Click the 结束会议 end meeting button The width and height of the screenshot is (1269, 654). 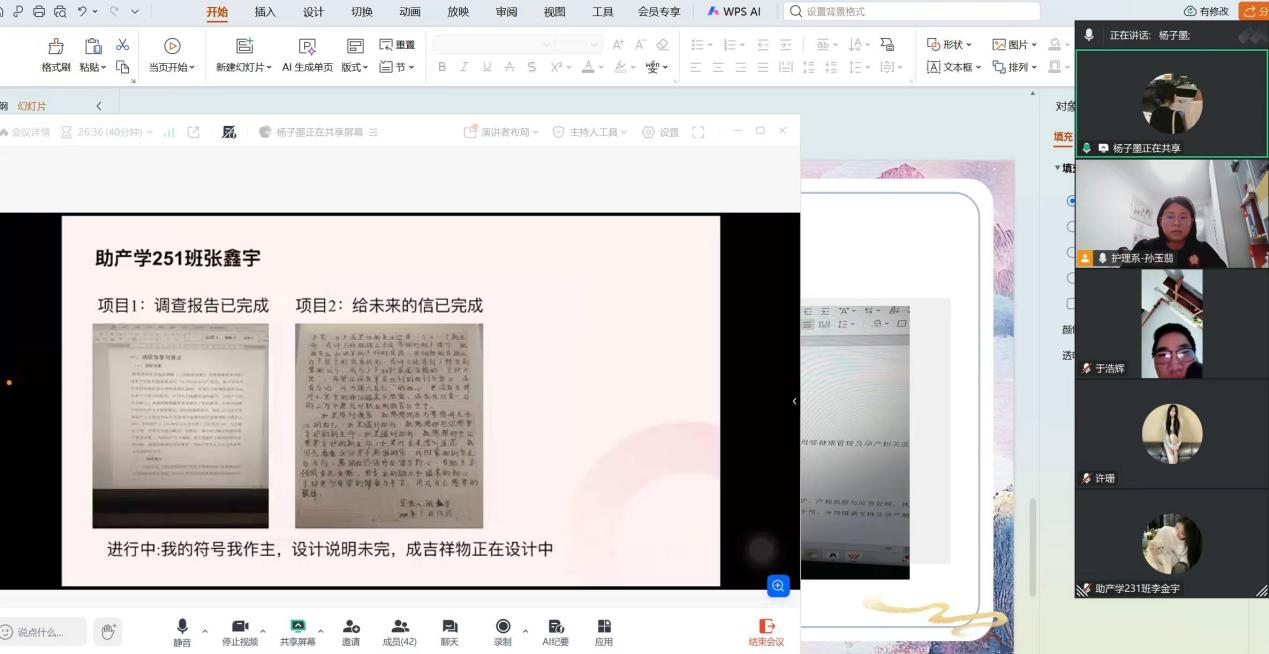pyautogui.click(x=767, y=631)
